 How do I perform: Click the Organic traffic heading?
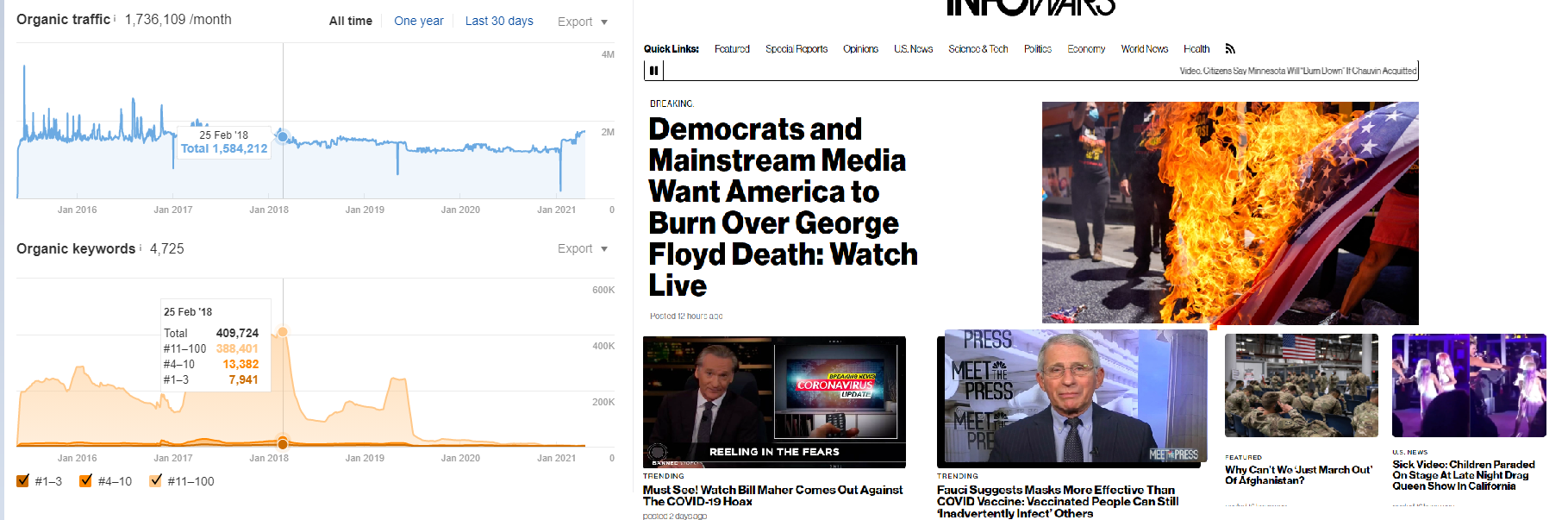63,19
